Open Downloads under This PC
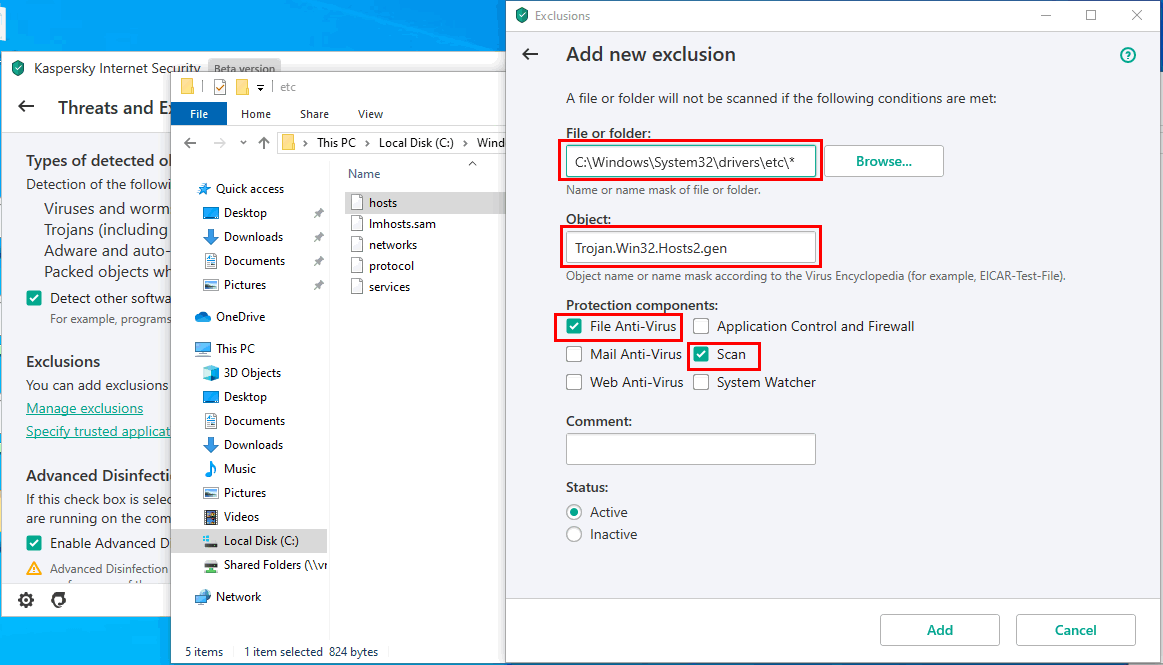The width and height of the screenshot is (1163, 665). (x=253, y=445)
